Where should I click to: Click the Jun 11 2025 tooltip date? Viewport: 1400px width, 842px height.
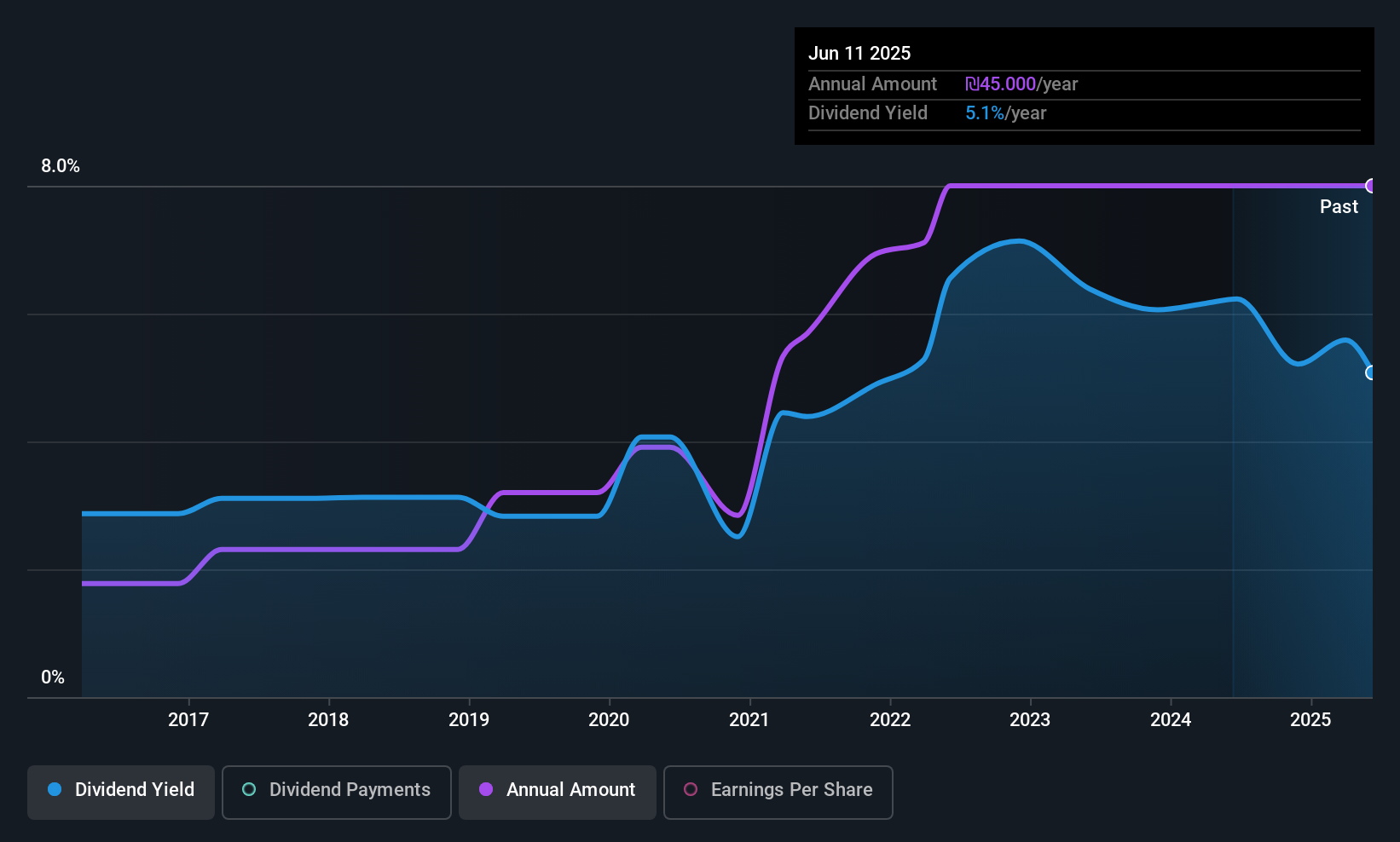859,54
